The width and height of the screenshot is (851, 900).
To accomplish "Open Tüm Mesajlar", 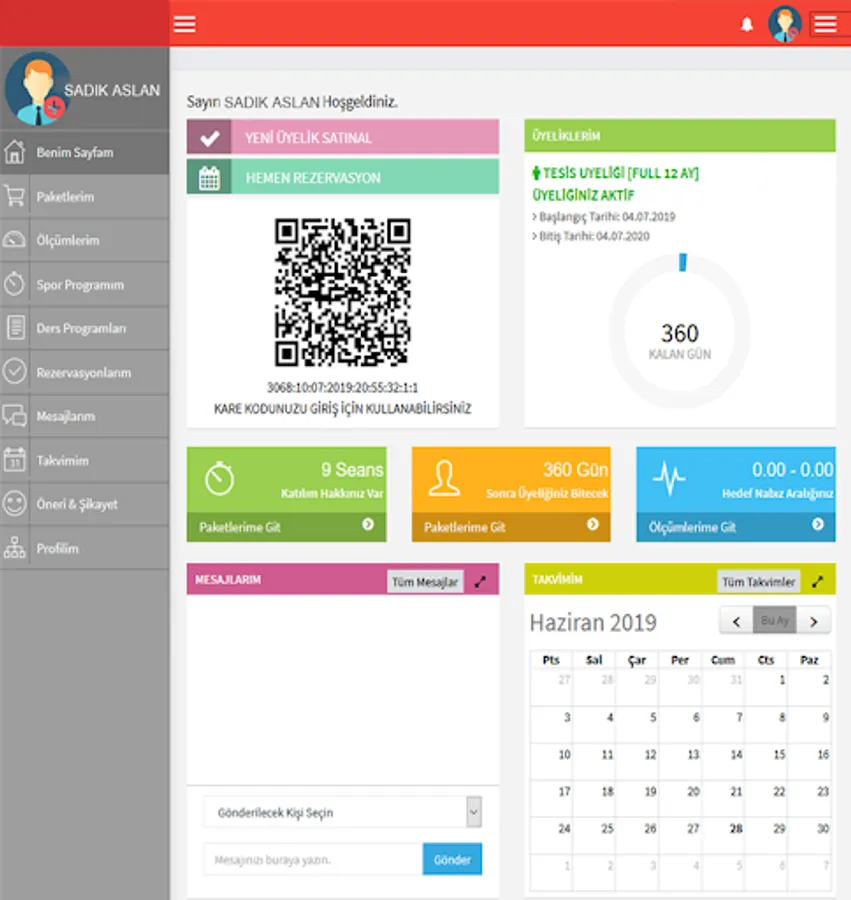I will [425, 582].
